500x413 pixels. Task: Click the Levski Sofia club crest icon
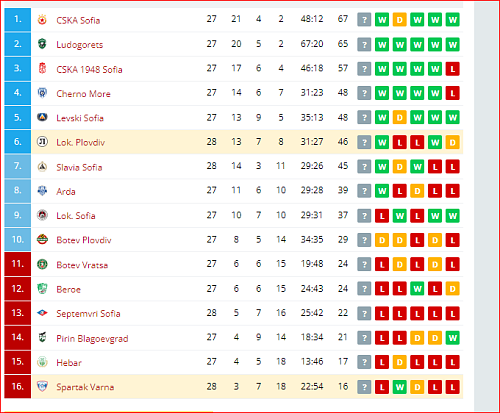pyautogui.click(x=42, y=117)
